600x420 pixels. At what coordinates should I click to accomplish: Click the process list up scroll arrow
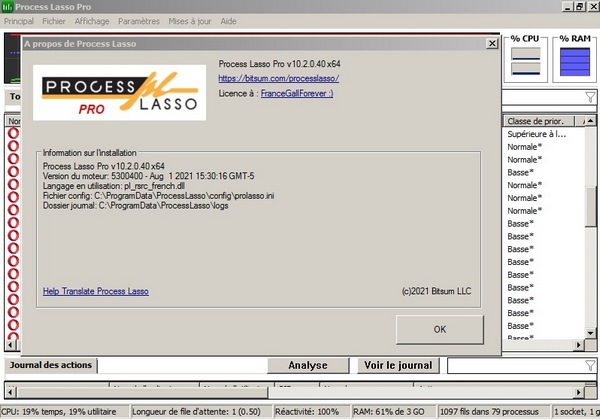pyautogui.click(x=590, y=121)
